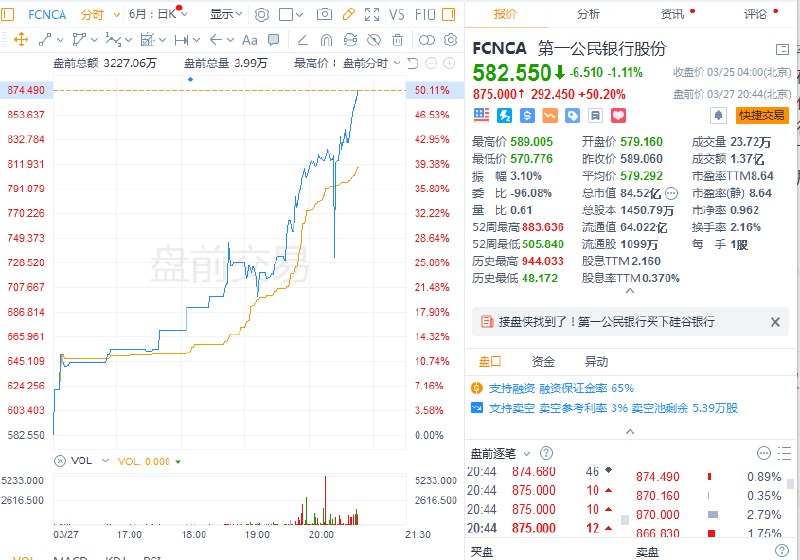Switch to the 资讯 tab
The width and height of the screenshot is (800, 560).
(672, 14)
